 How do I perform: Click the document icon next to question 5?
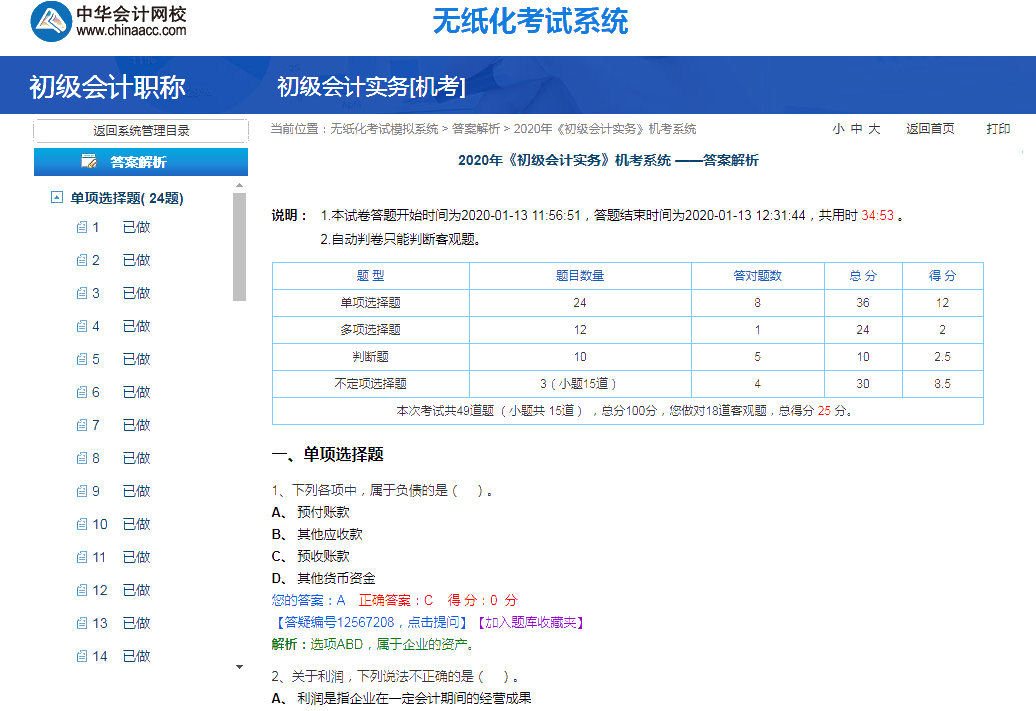pos(82,358)
